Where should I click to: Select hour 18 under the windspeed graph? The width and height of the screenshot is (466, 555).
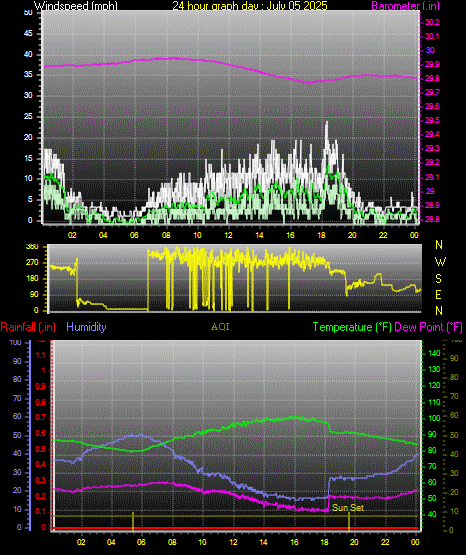pos(321,235)
